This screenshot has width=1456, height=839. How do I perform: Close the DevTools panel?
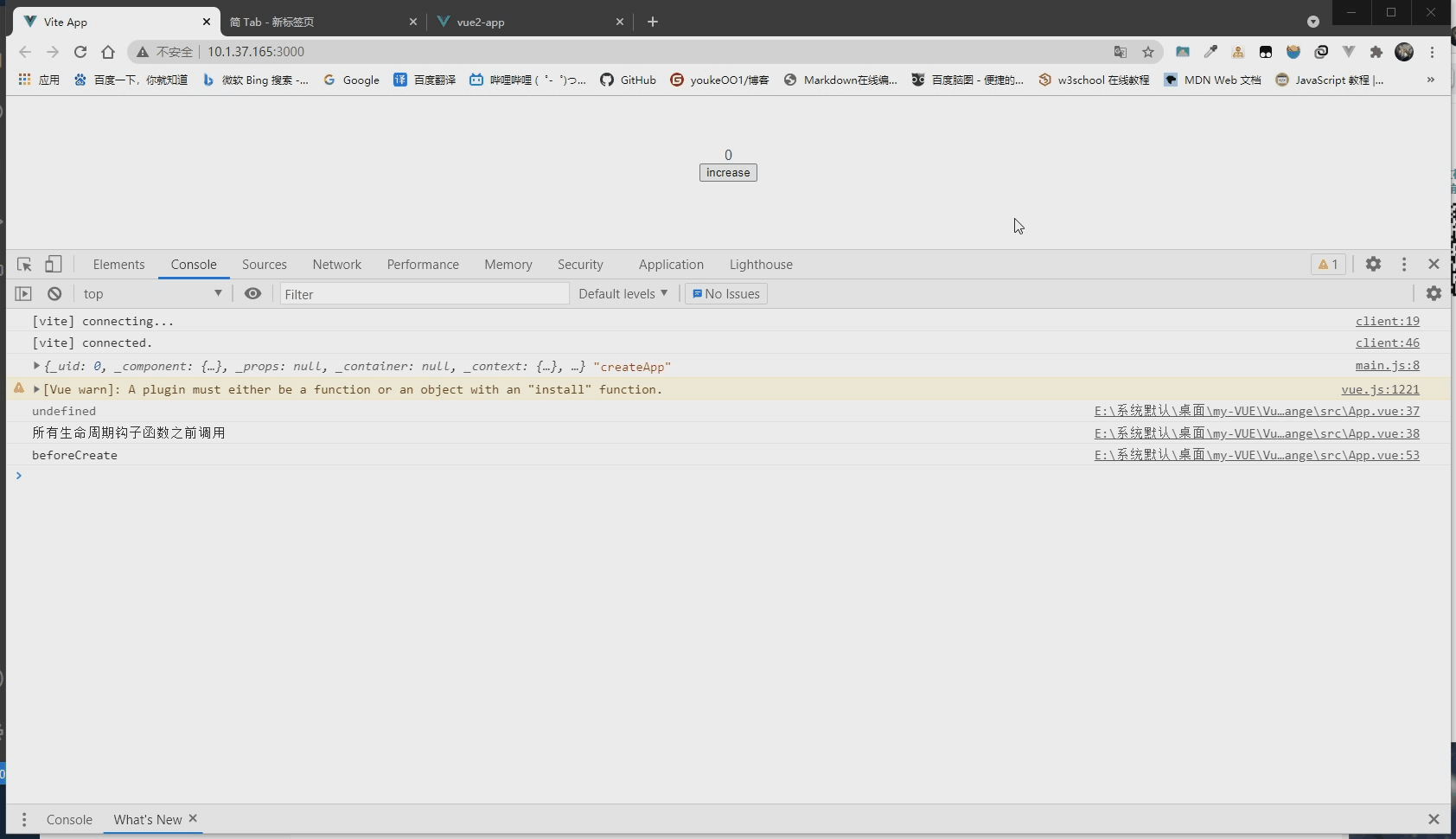coord(1434,265)
